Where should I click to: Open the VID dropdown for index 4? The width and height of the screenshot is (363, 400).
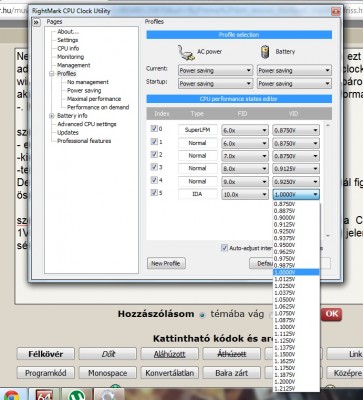(x=296, y=182)
